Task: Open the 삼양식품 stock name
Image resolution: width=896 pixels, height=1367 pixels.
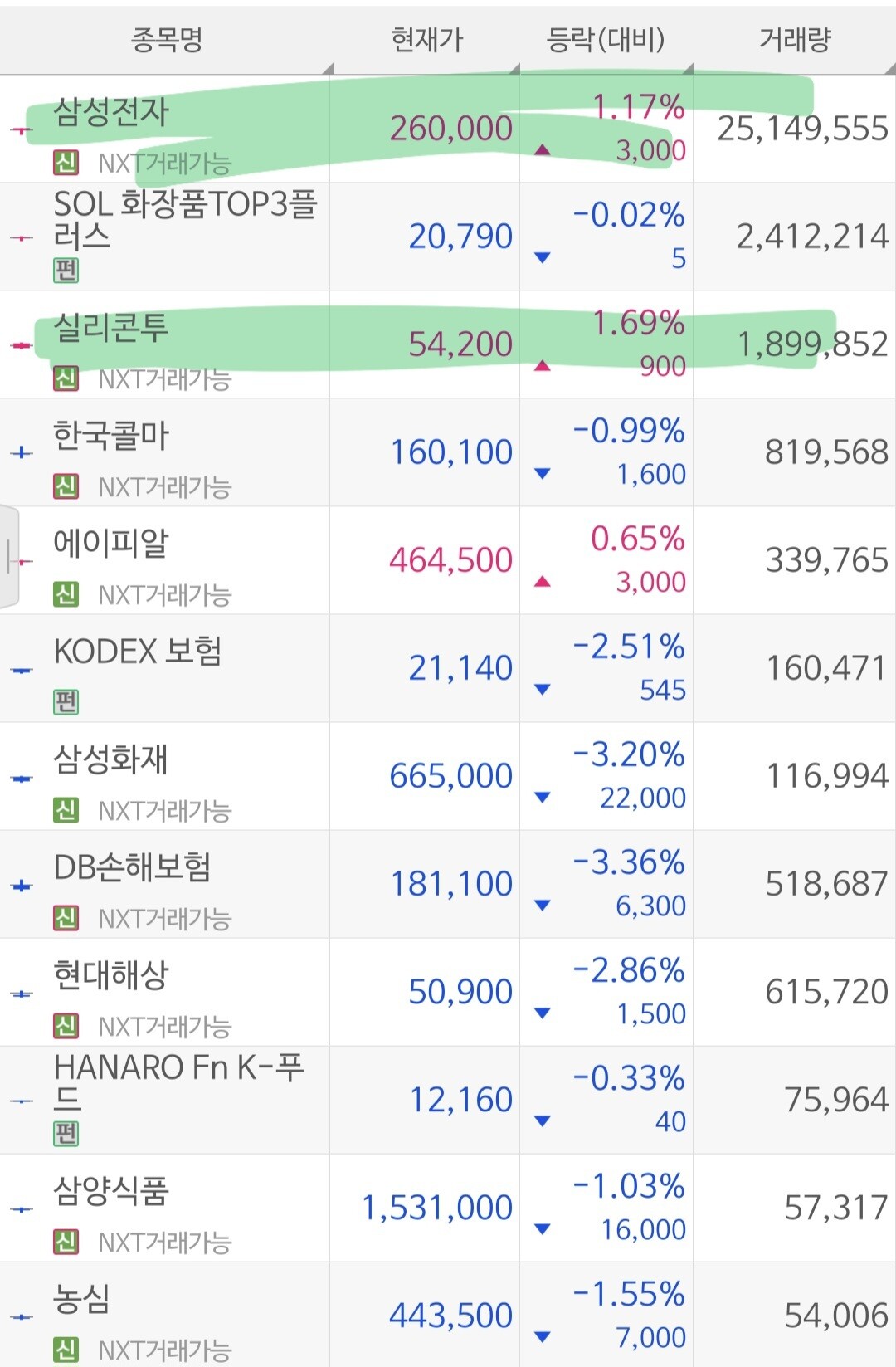Action: click(x=111, y=1191)
